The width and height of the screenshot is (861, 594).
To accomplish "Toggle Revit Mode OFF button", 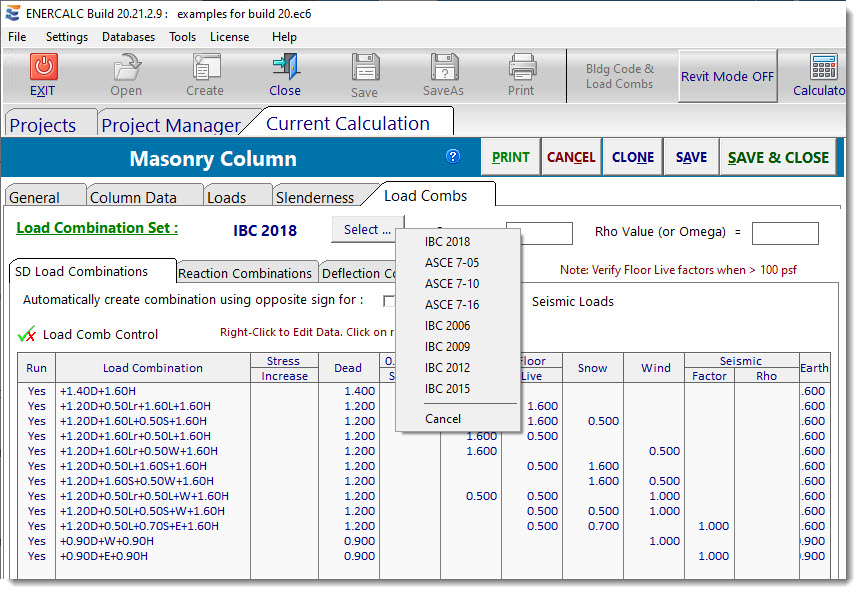I will coord(727,76).
